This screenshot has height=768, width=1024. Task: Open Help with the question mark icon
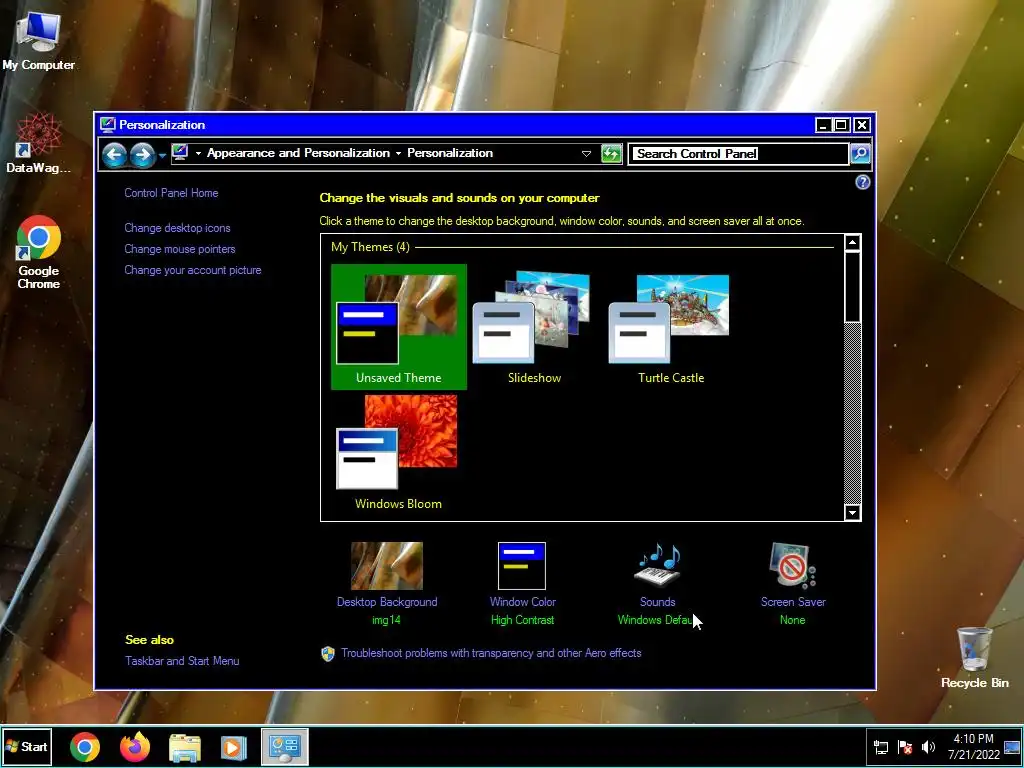pyautogui.click(x=862, y=182)
